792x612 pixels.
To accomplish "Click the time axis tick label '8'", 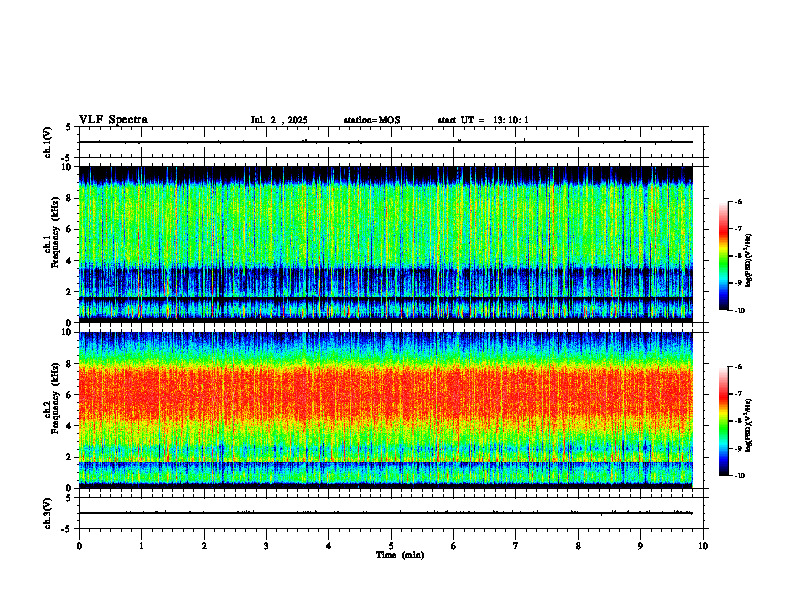I will coord(578,546).
